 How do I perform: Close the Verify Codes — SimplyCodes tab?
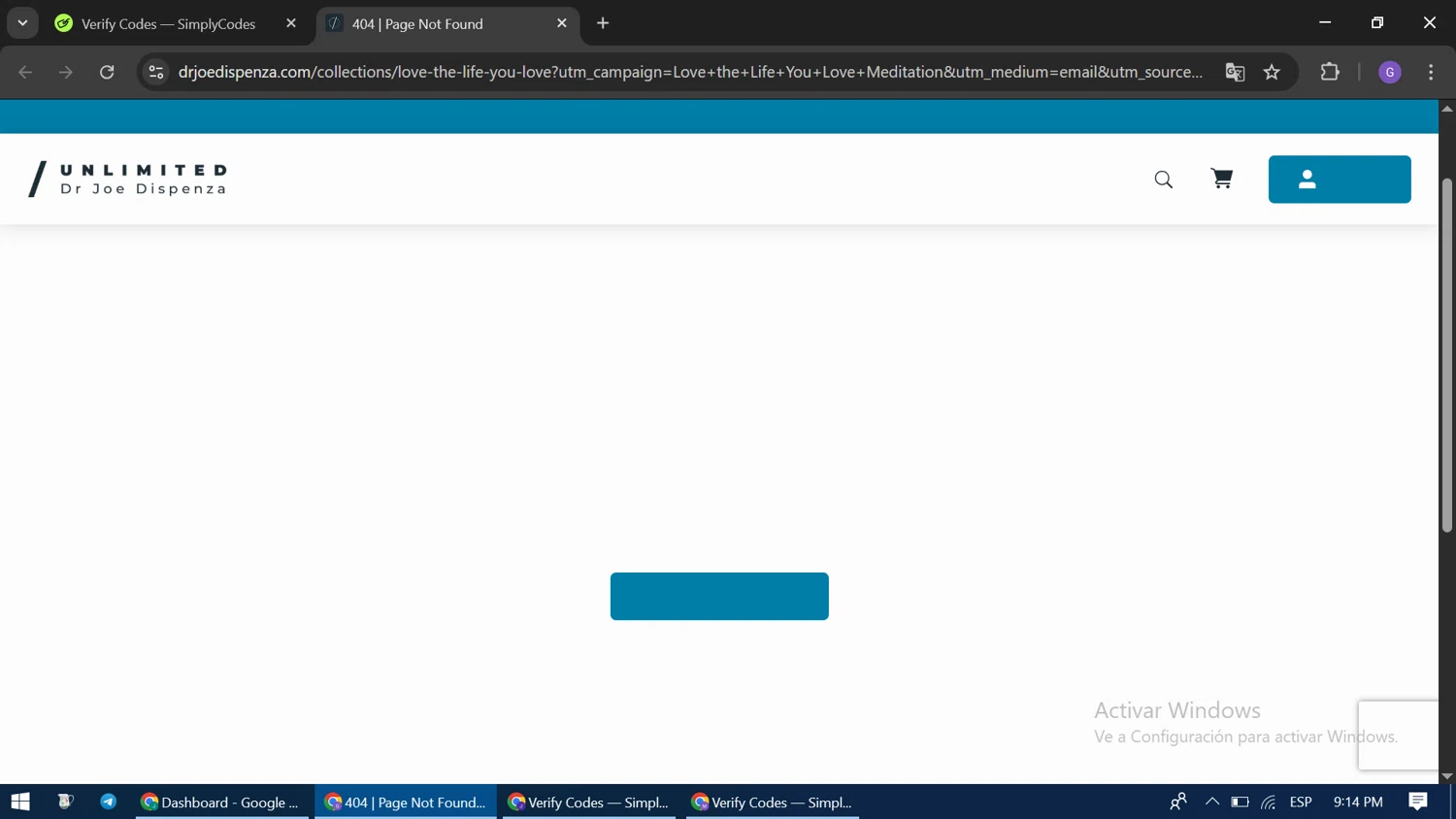click(291, 23)
